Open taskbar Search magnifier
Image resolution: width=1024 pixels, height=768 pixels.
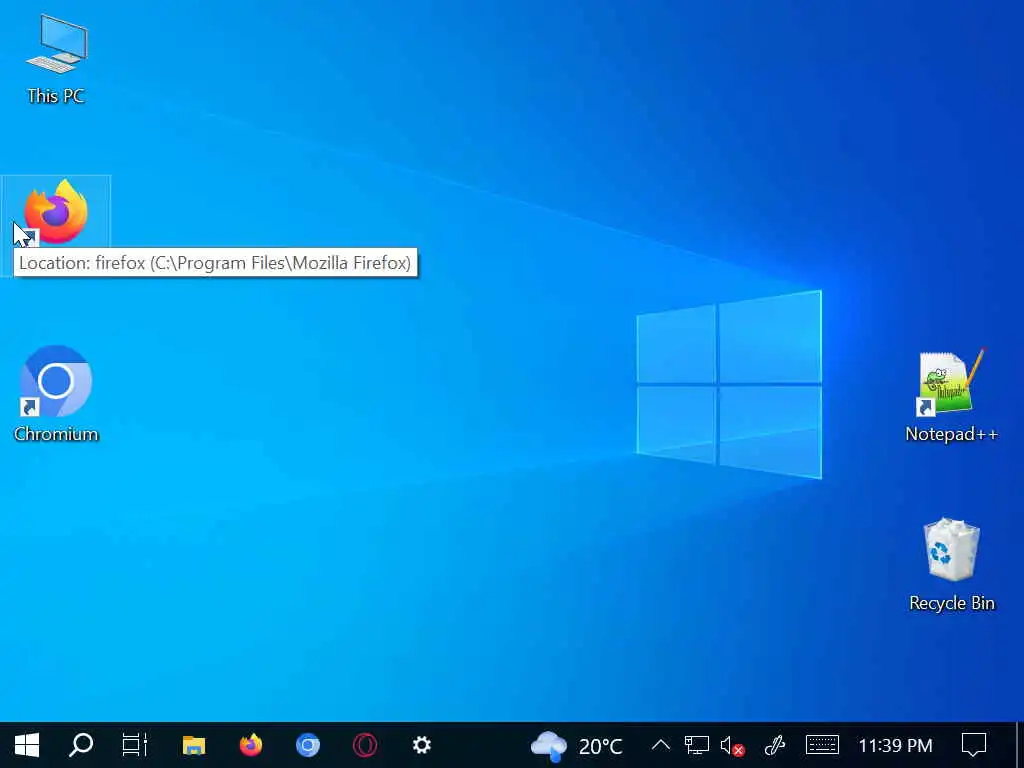[x=81, y=745]
